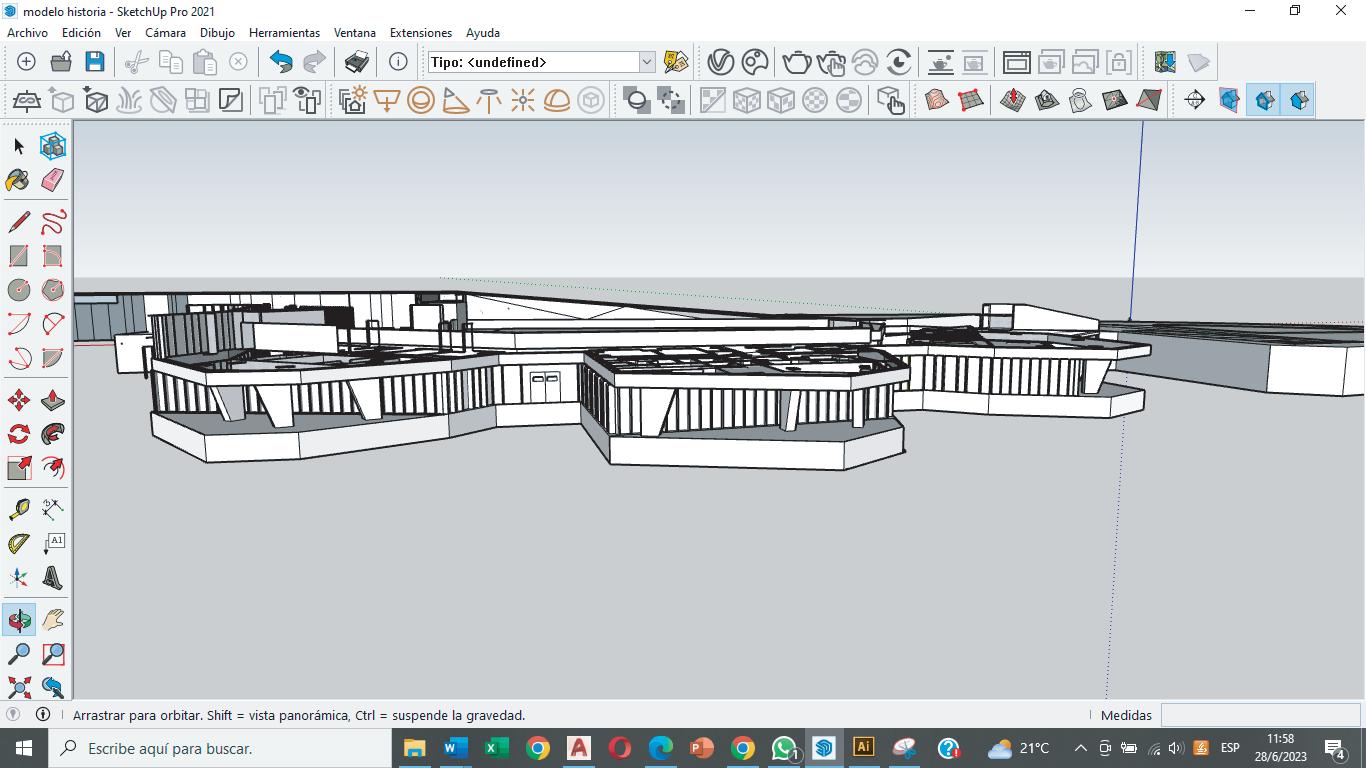Click the Medidas input box
The height and width of the screenshot is (768, 1366).
1259,715
